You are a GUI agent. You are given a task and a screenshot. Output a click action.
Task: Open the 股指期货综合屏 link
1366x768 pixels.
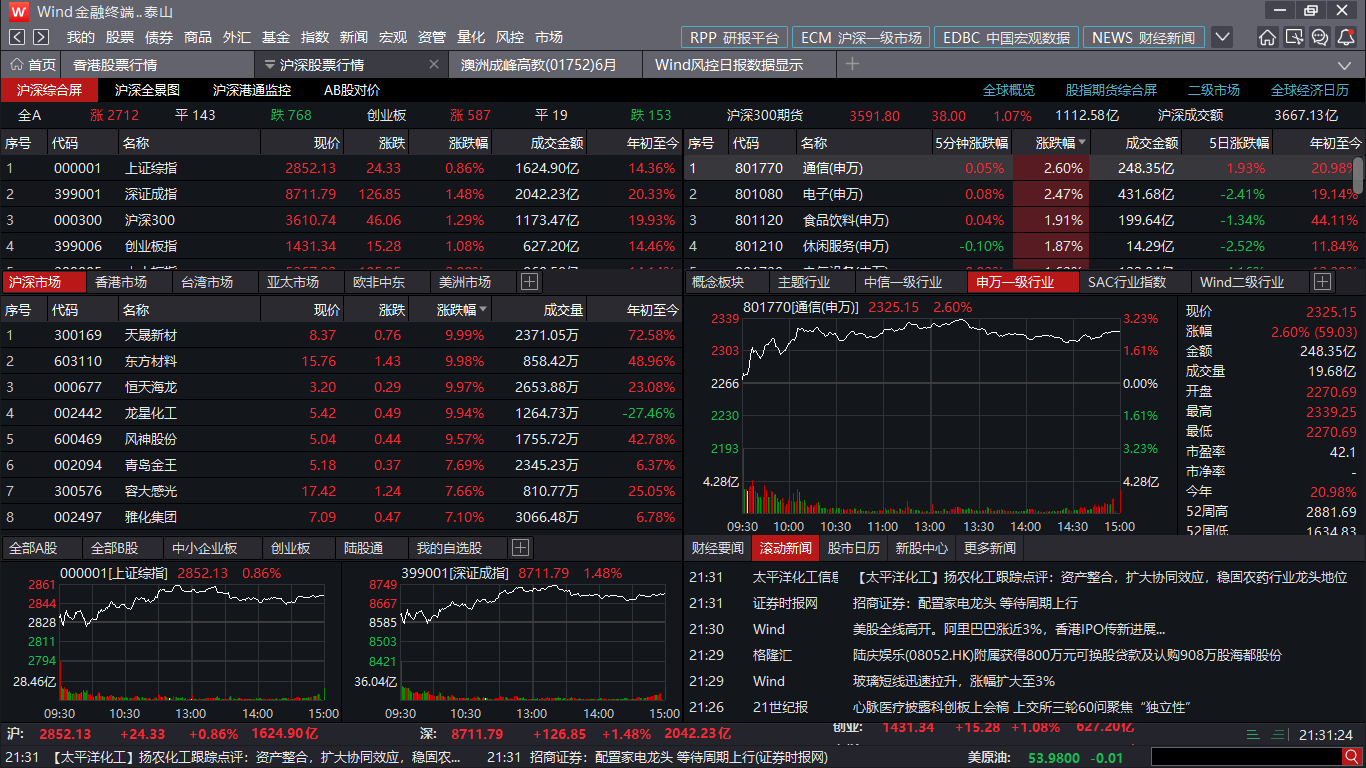click(x=1111, y=89)
